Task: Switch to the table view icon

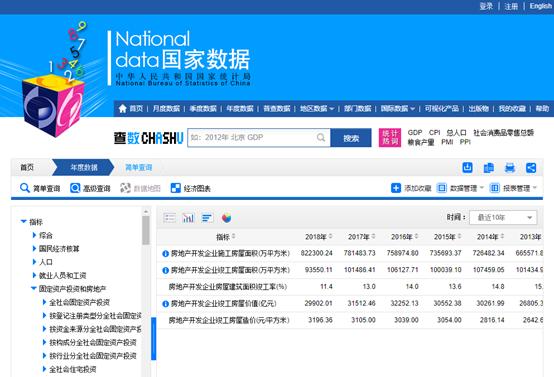Action: pos(170,218)
